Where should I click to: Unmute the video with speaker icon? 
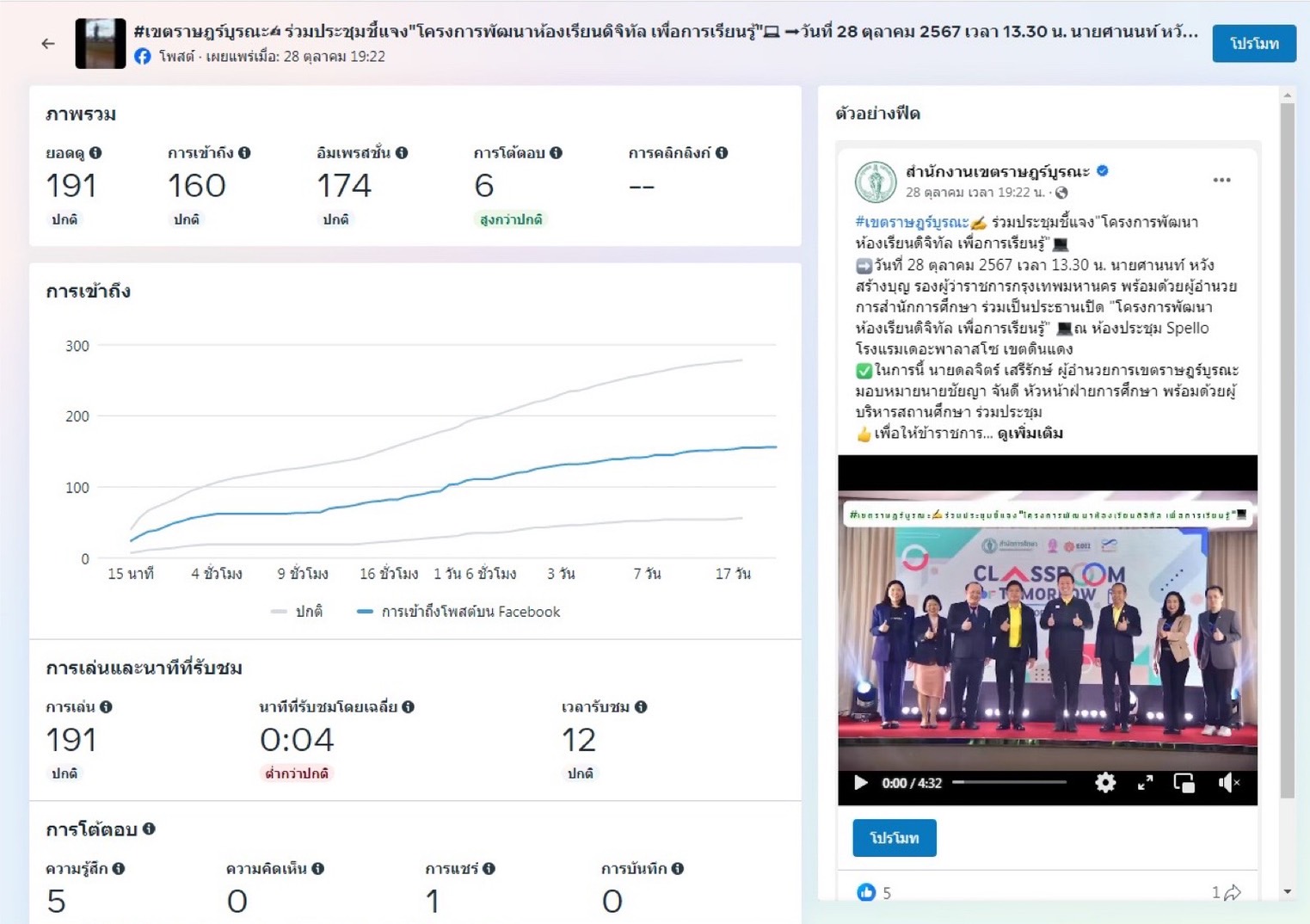pos(1228,782)
